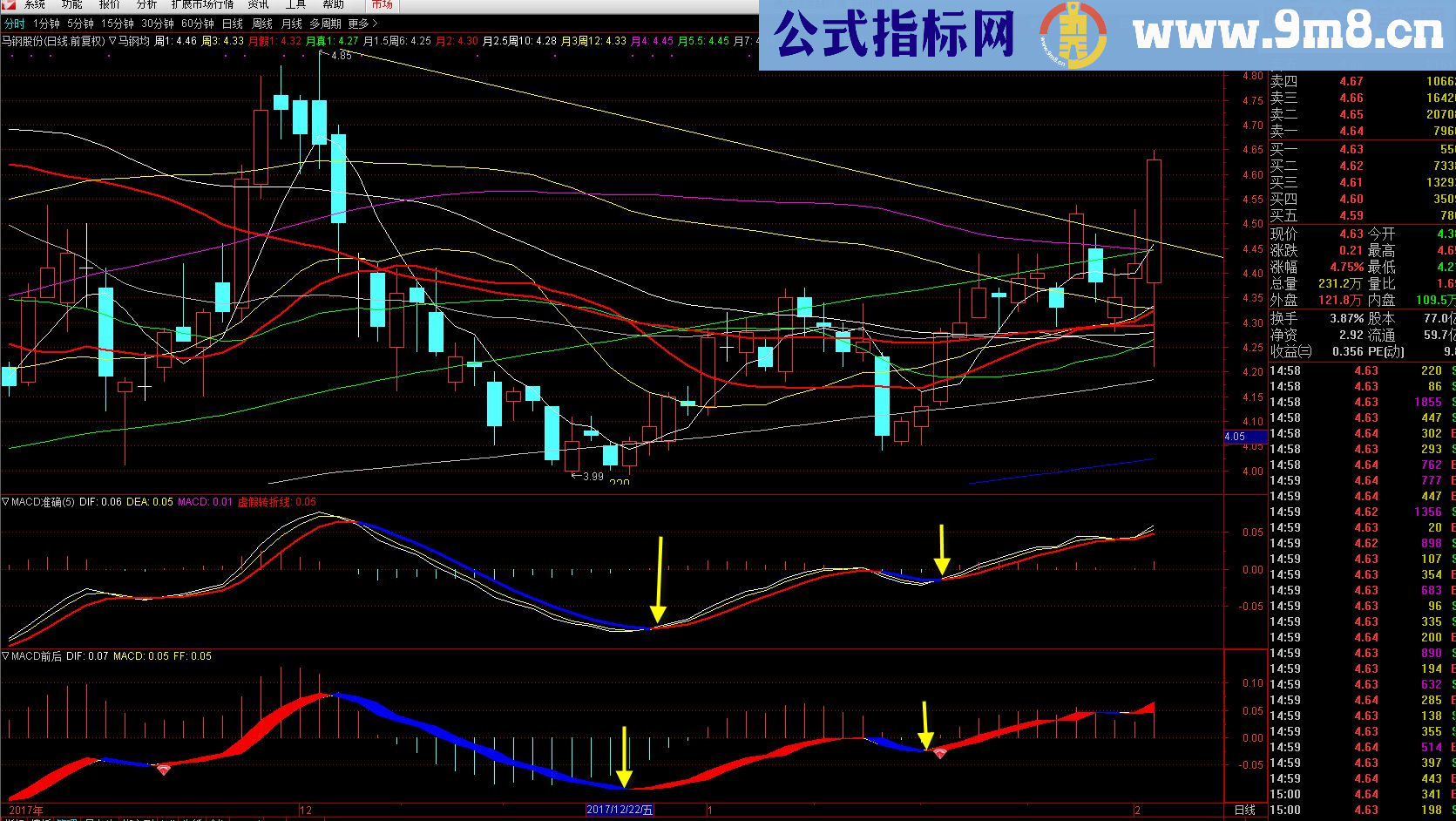Click the gold logo in 公式指标网 banner
This screenshot has height=821, width=1456.
(1073, 36)
